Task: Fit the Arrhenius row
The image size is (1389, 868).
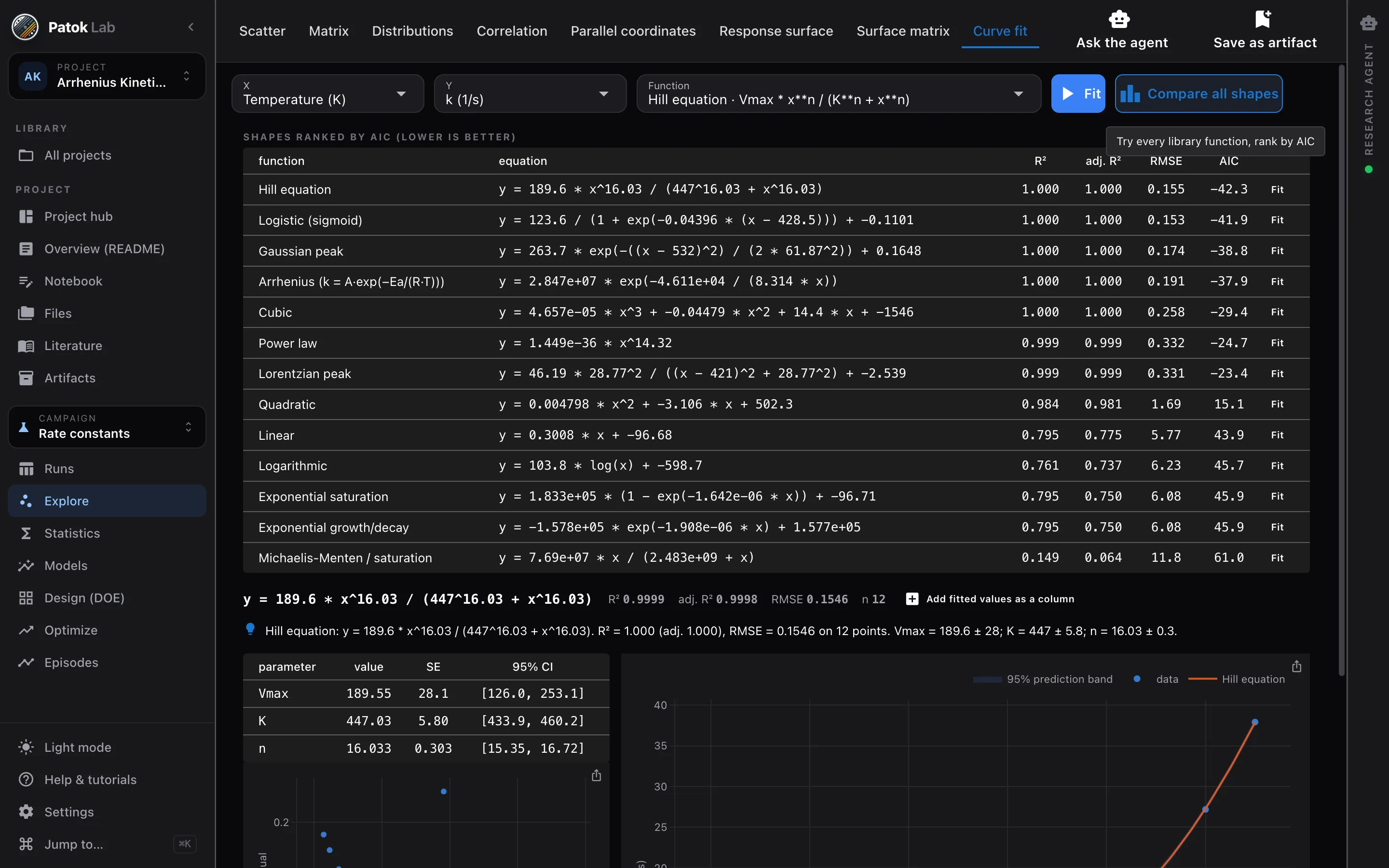Action: tap(1277, 281)
